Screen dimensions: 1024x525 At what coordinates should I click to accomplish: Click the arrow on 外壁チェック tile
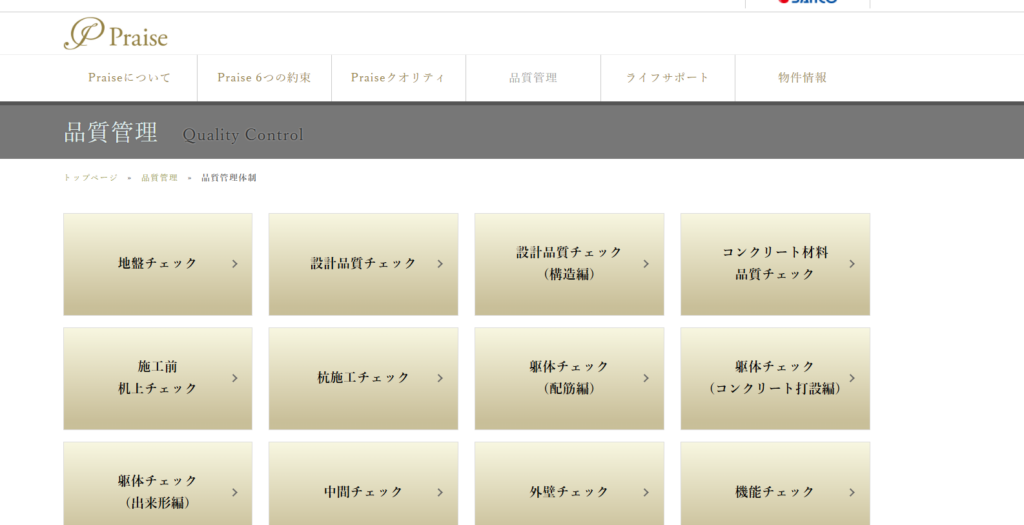click(x=646, y=492)
